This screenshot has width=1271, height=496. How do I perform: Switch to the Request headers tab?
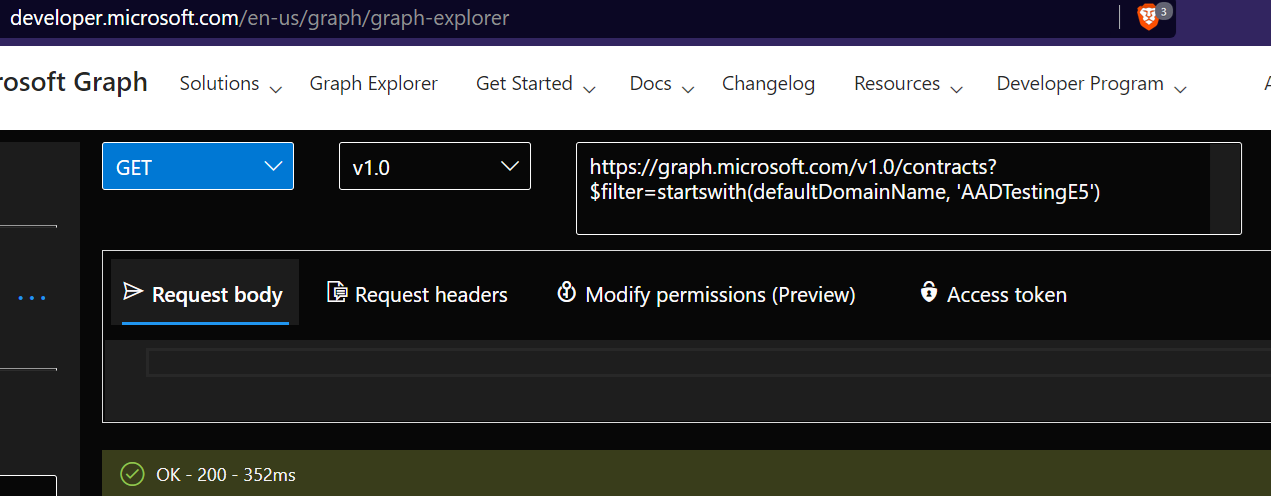click(418, 294)
